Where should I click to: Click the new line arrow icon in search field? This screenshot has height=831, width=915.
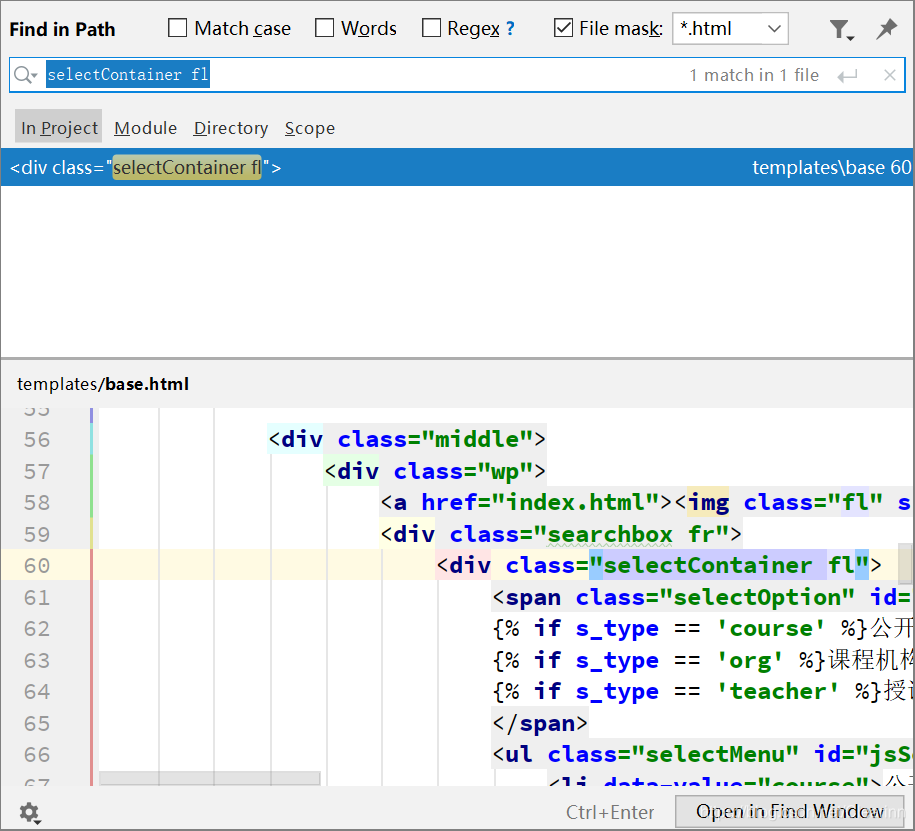[x=847, y=76]
